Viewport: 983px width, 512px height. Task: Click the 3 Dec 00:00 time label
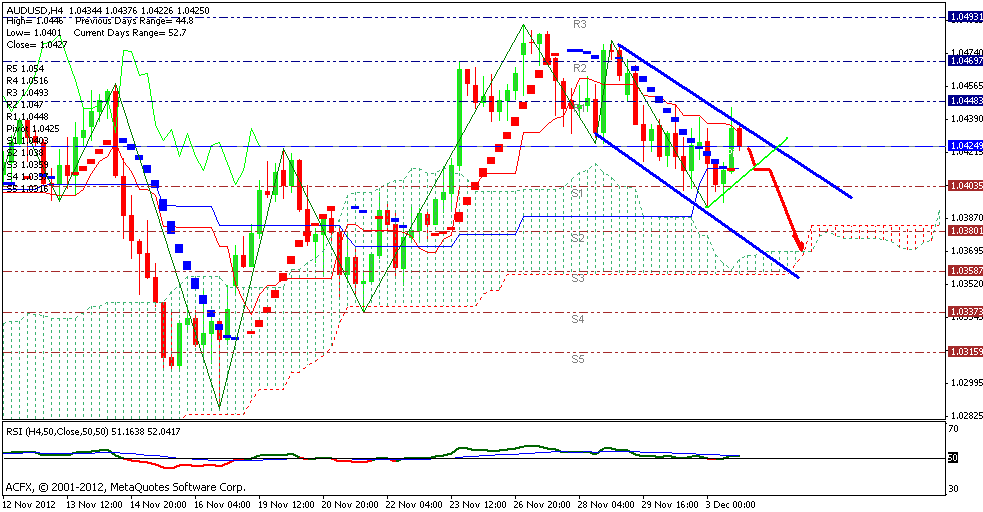(x=731, y=505)
